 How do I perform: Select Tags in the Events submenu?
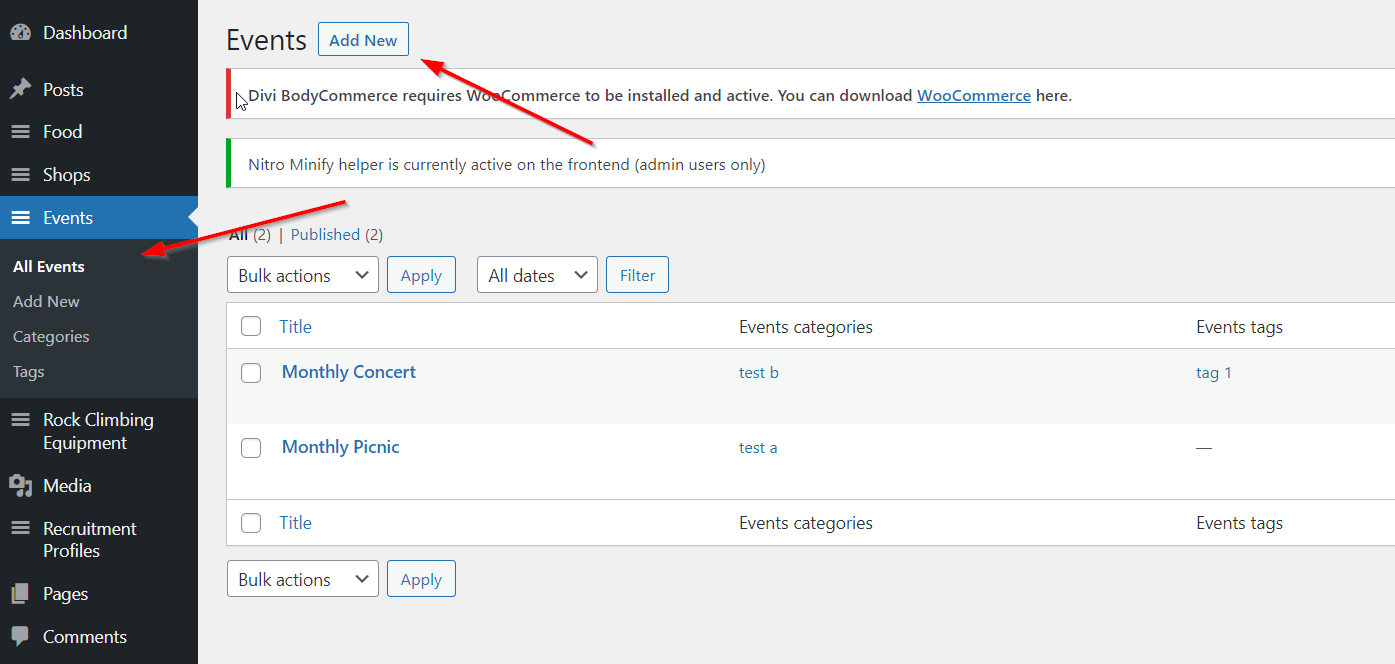29,372
